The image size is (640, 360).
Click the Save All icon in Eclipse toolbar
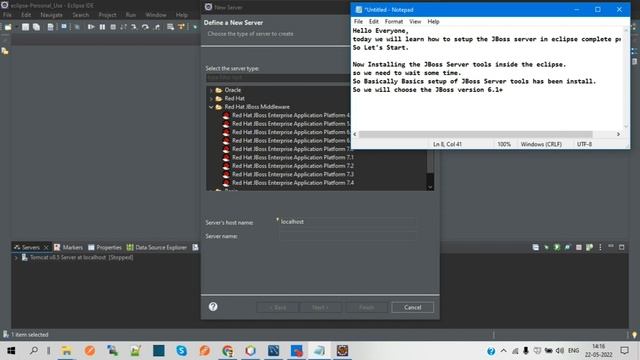point(36,27)
